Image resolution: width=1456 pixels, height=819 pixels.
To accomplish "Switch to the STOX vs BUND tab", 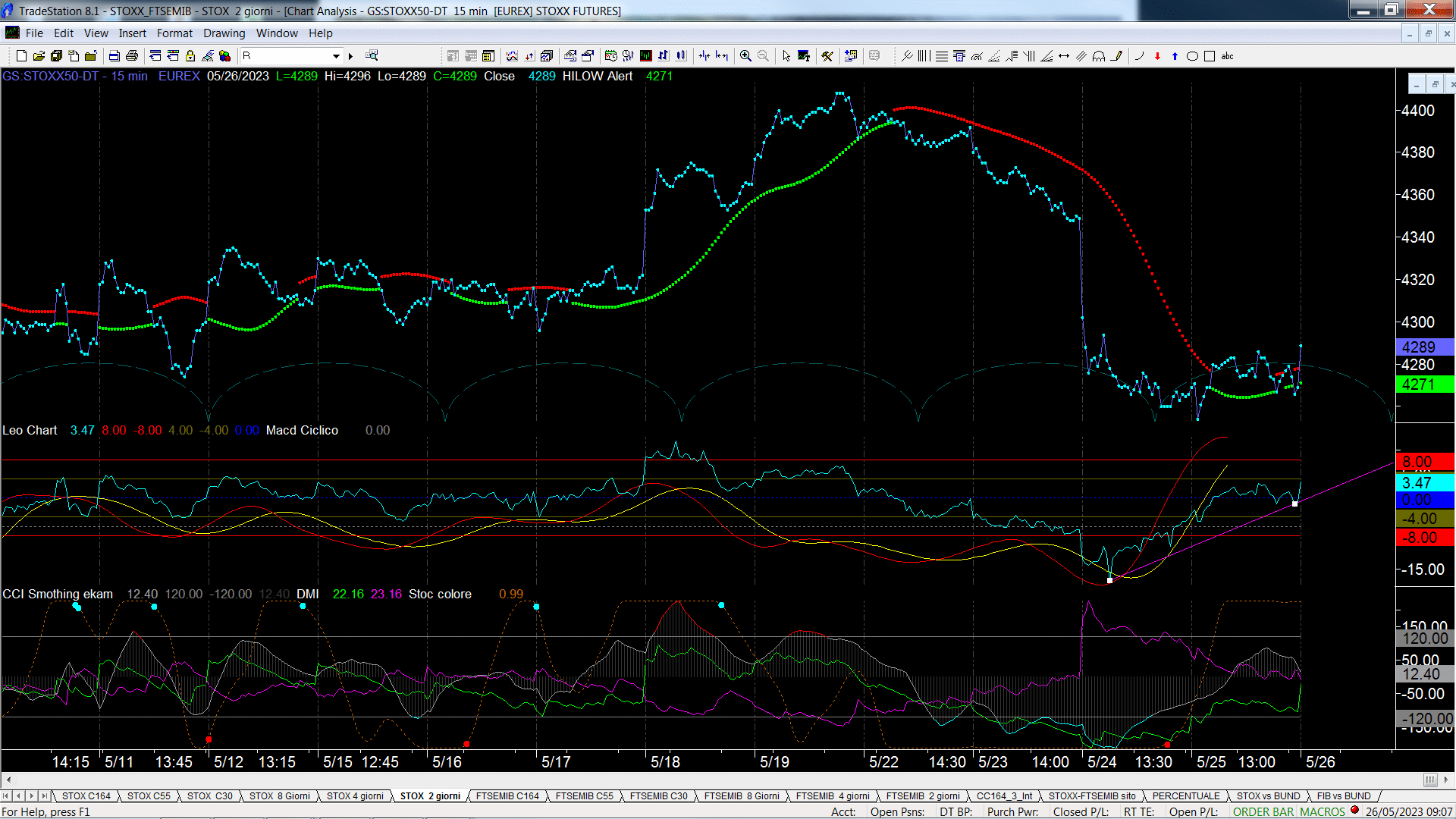I will [1268, 795].
